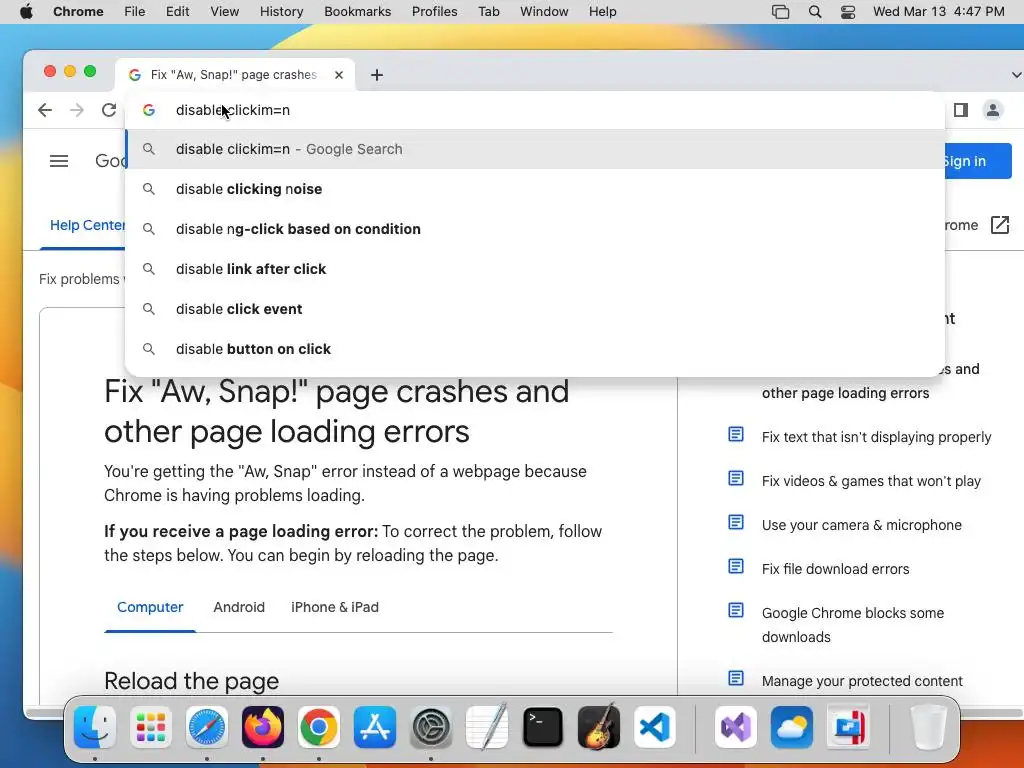1024x768 pixels.
Task: Click in the address bar text field
Action: [x=536, y=110]
